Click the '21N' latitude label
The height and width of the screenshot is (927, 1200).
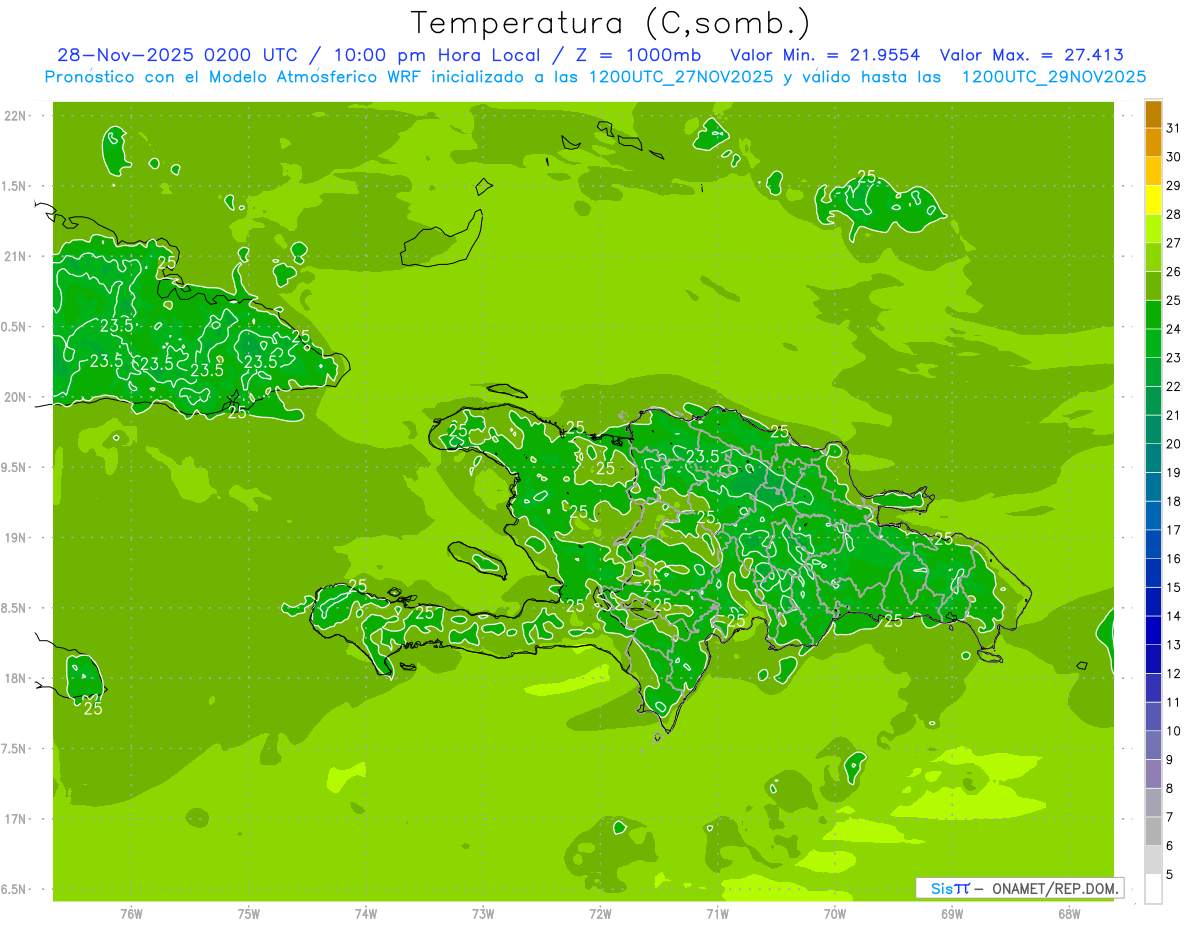pos(17,256)
